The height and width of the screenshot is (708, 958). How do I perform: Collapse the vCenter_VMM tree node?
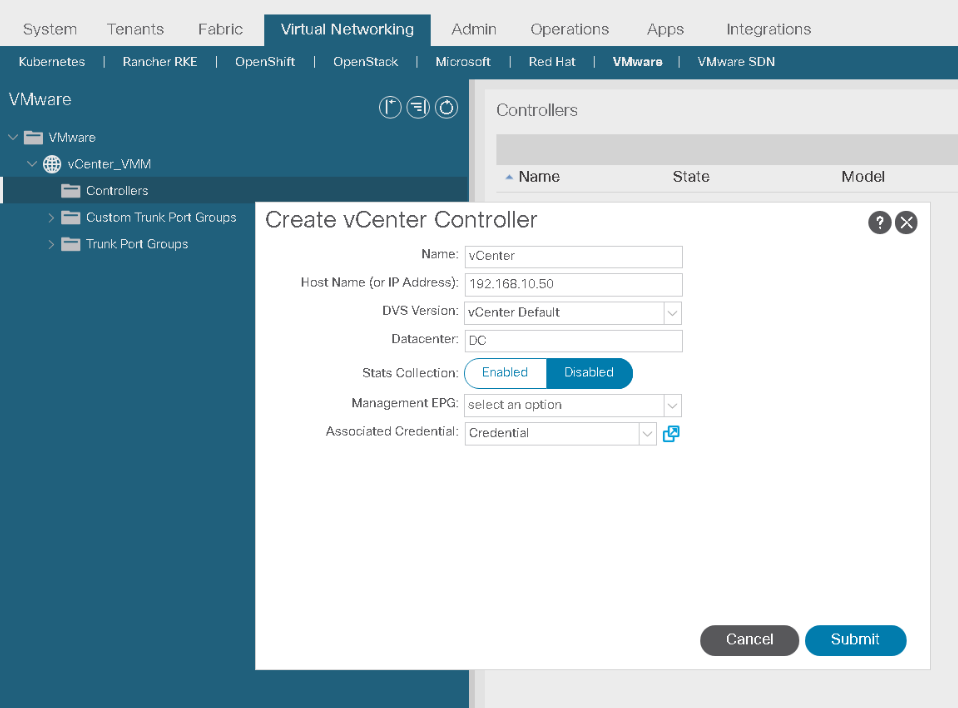coord(32,164)
